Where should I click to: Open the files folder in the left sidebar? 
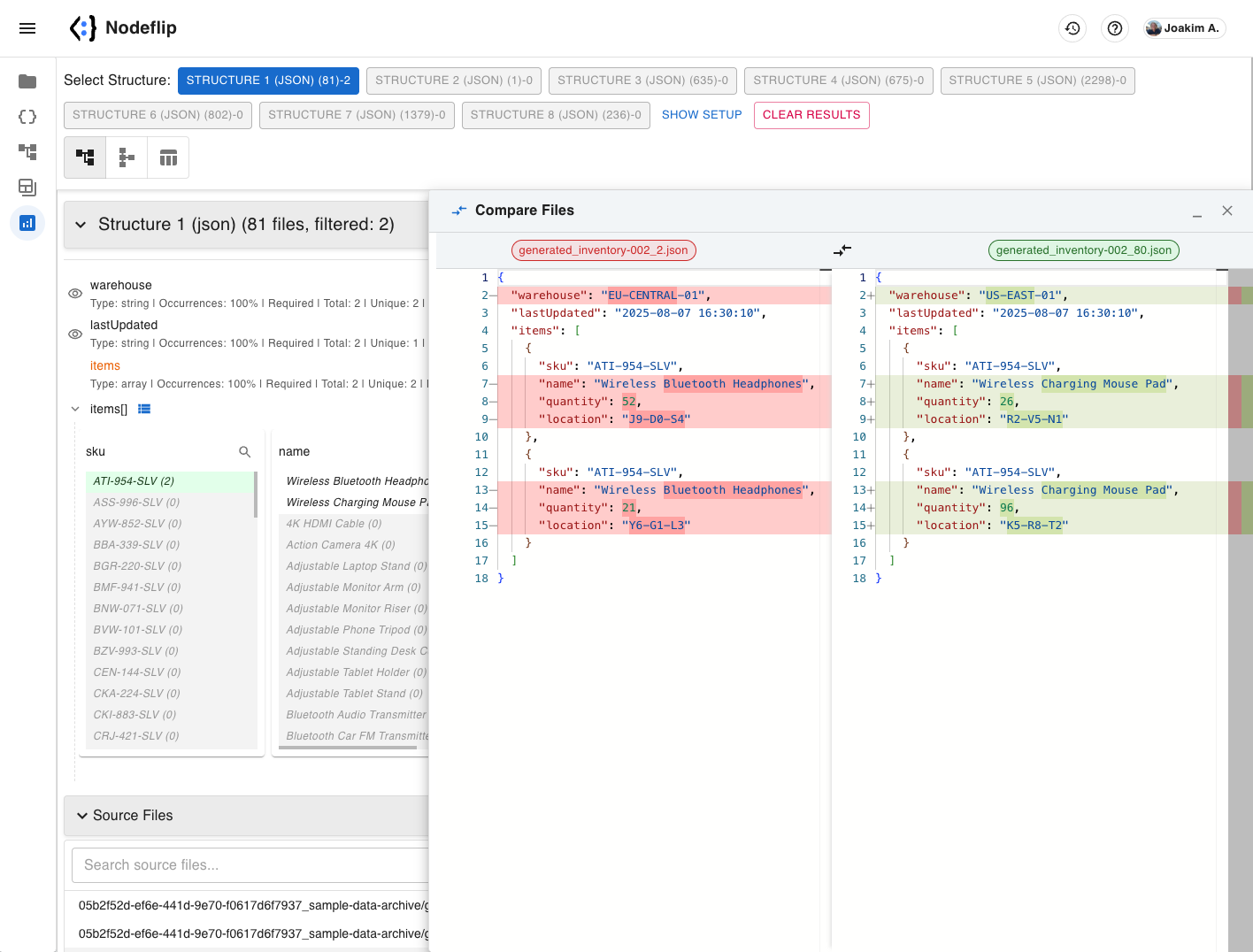coord(27,81)
